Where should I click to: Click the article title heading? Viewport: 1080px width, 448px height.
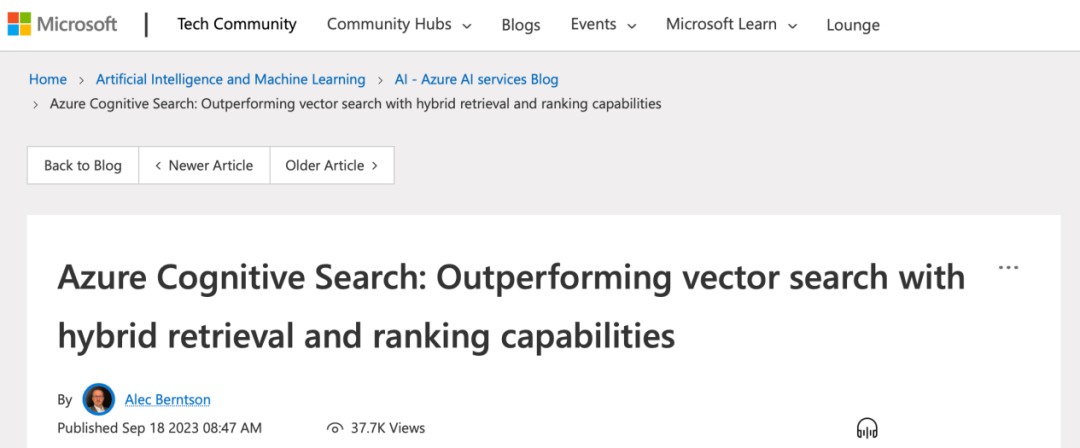tap(511, 307)
